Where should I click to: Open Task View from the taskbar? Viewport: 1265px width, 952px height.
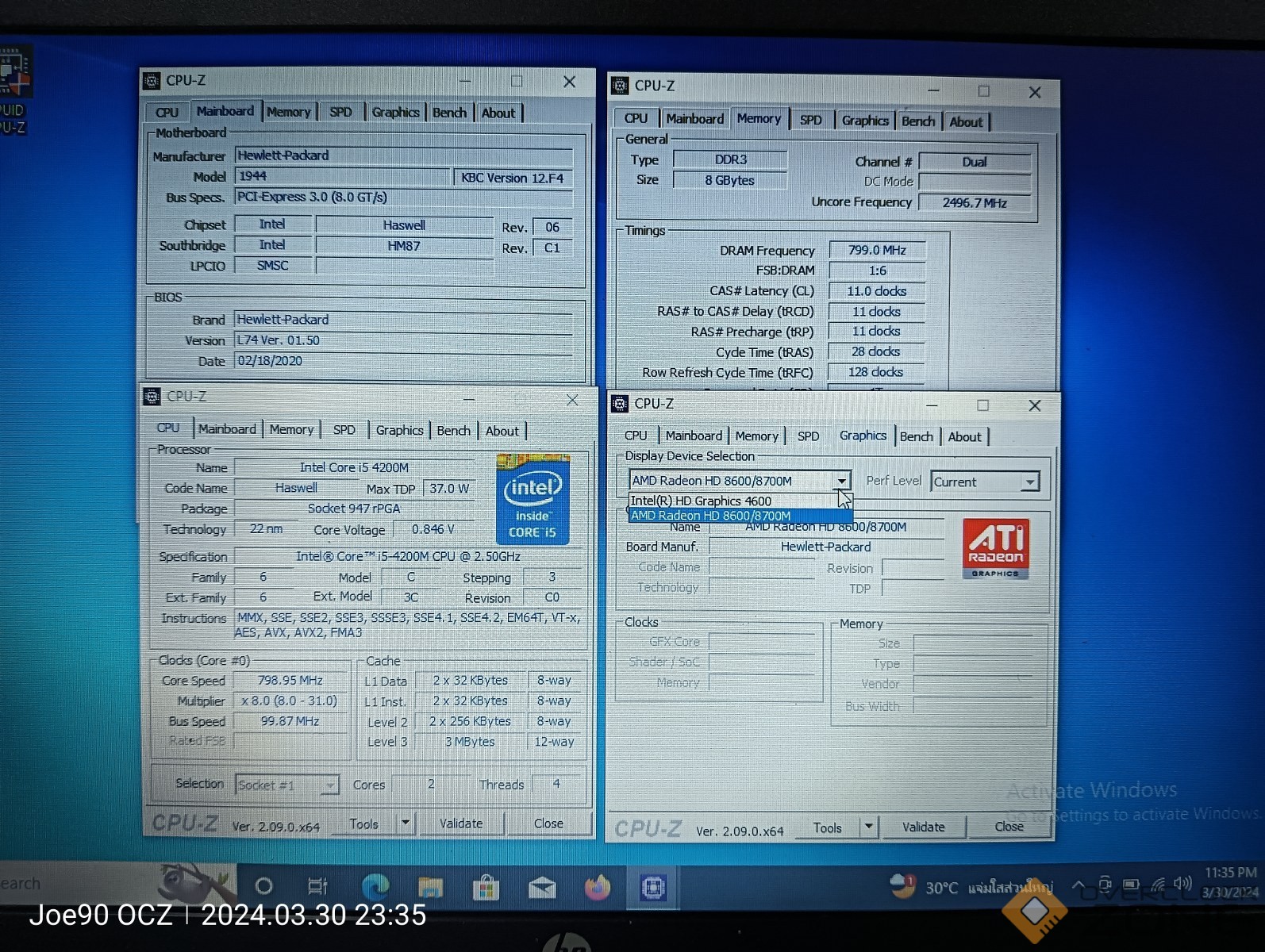(x=317, y=886)
